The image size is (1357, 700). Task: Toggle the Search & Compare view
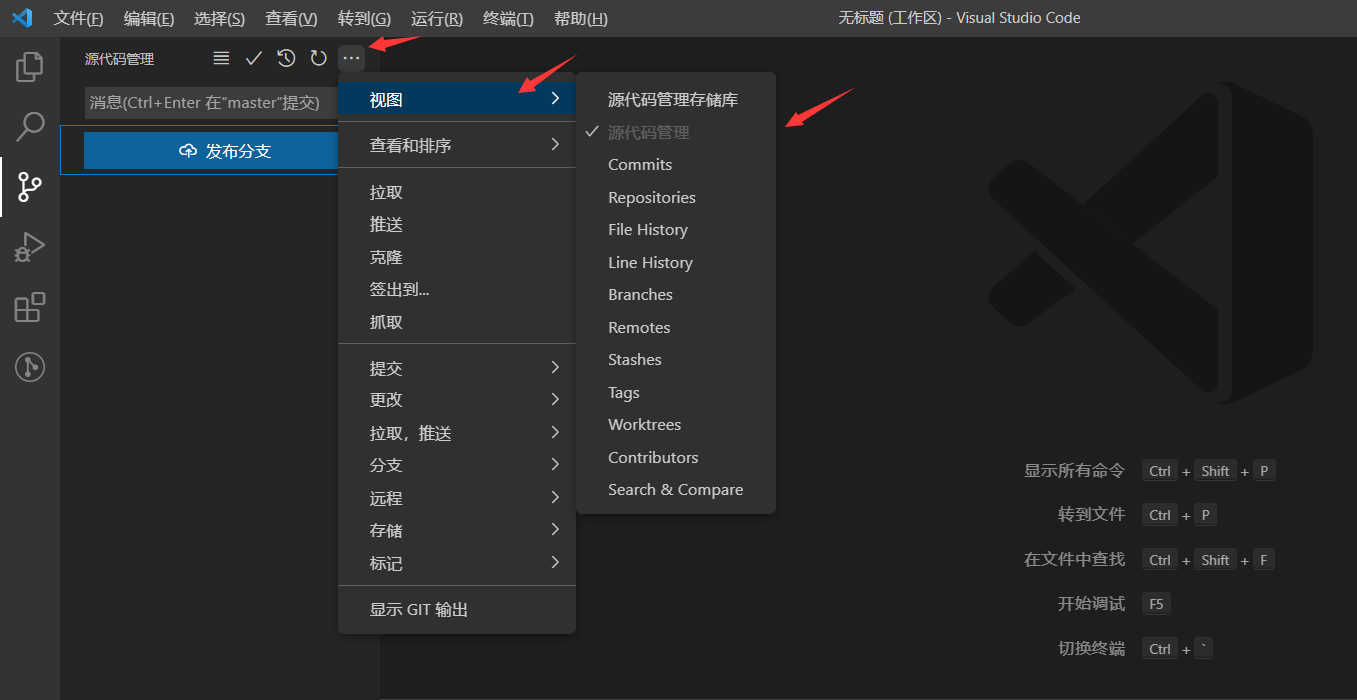pyautogui.click(x=676, y=489)
